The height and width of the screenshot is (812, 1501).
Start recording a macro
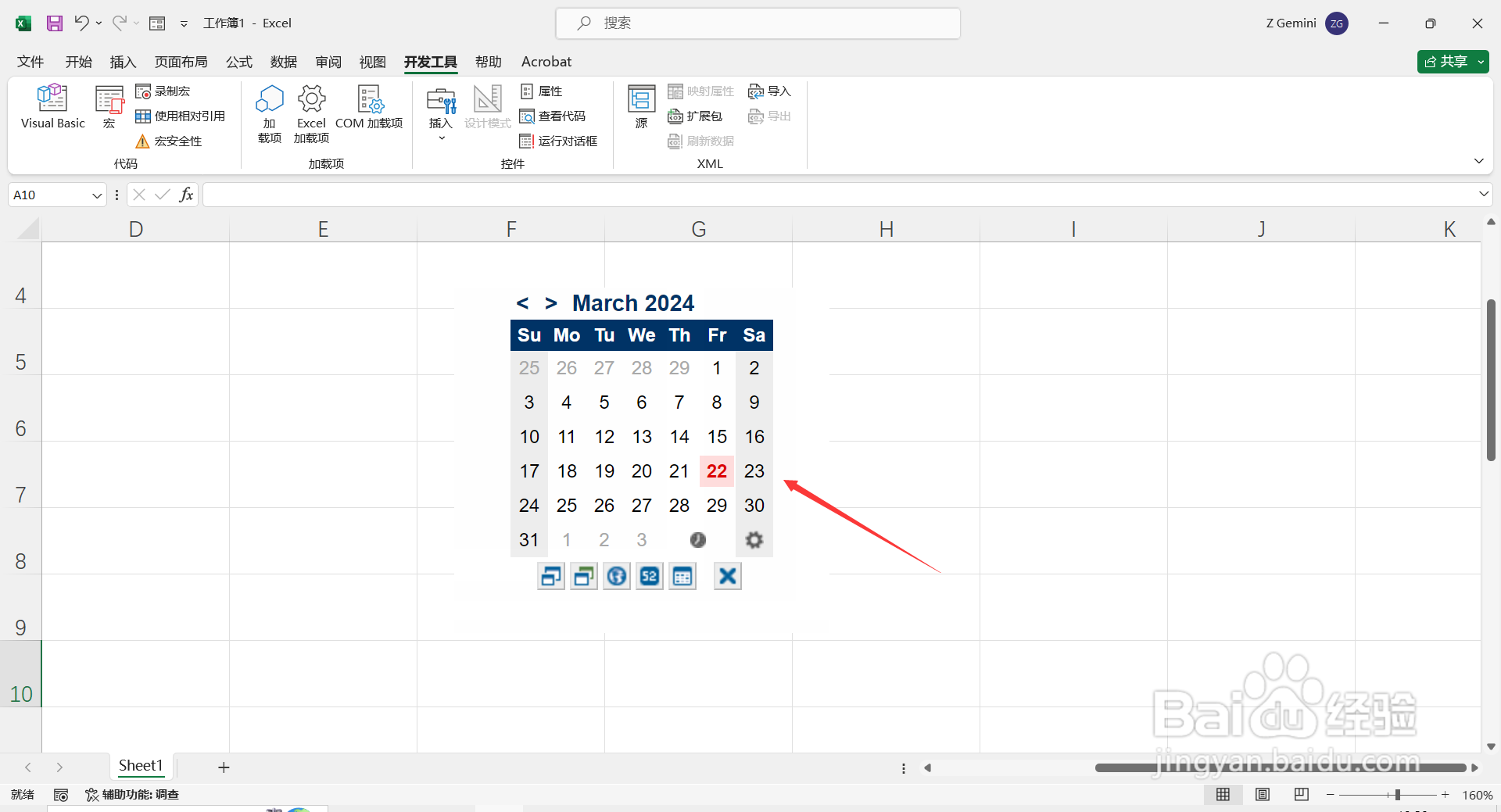[163, 91]
